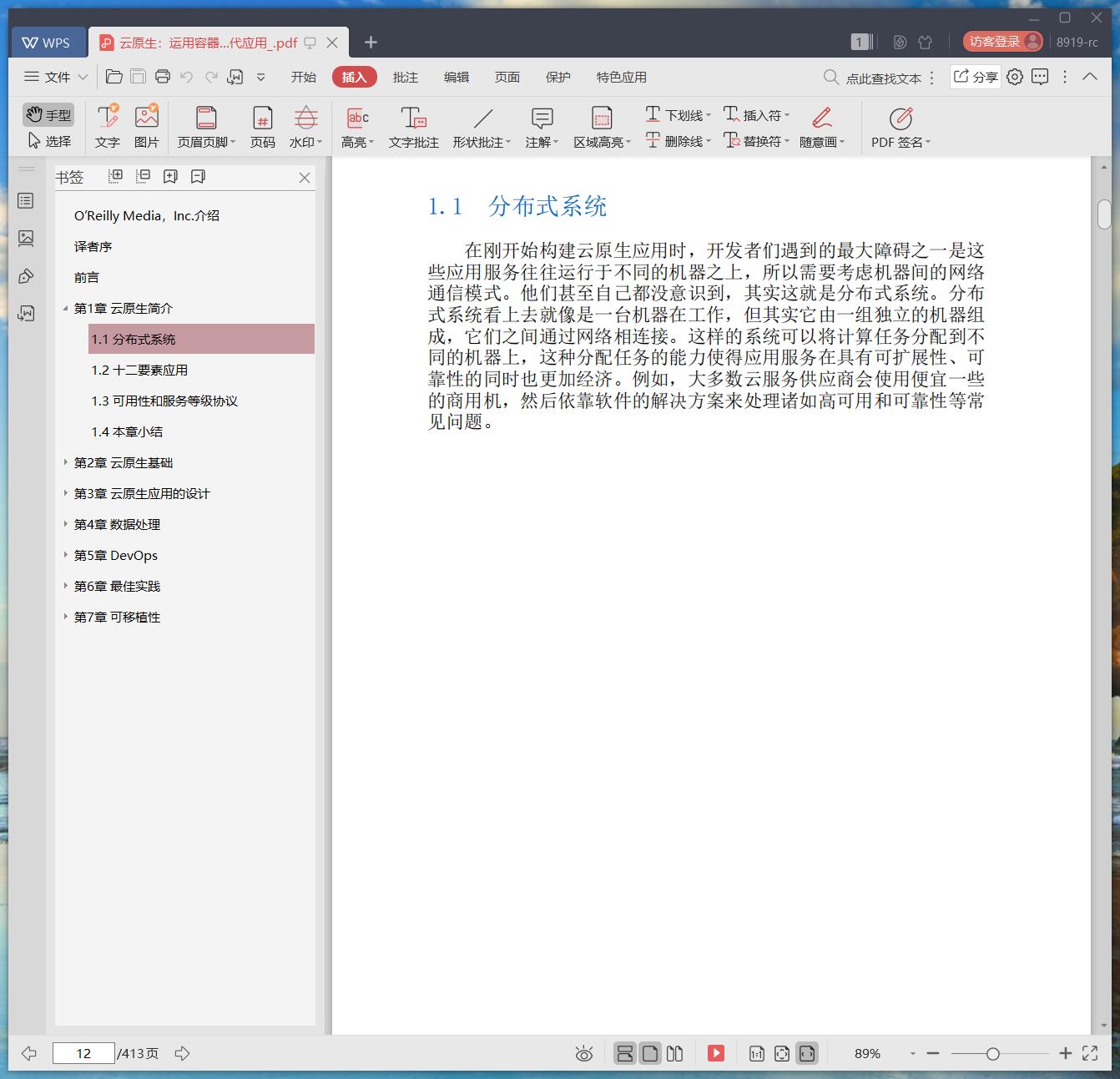This screenshot has height=1079, width=1120.
Task: Click 访客登录 guest login button
Action: (x=1002, y=41)
